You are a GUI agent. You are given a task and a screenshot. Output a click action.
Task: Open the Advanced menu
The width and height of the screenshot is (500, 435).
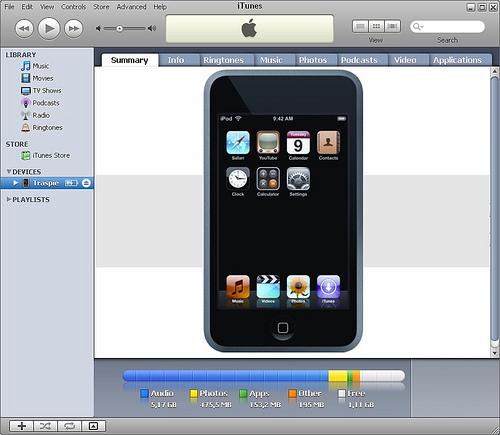click(131, 7)
